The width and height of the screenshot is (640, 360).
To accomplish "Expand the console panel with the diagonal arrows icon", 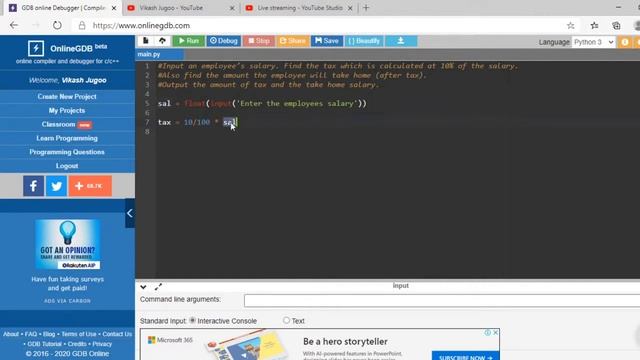I will pyautogui.click(x=158, y=287).
